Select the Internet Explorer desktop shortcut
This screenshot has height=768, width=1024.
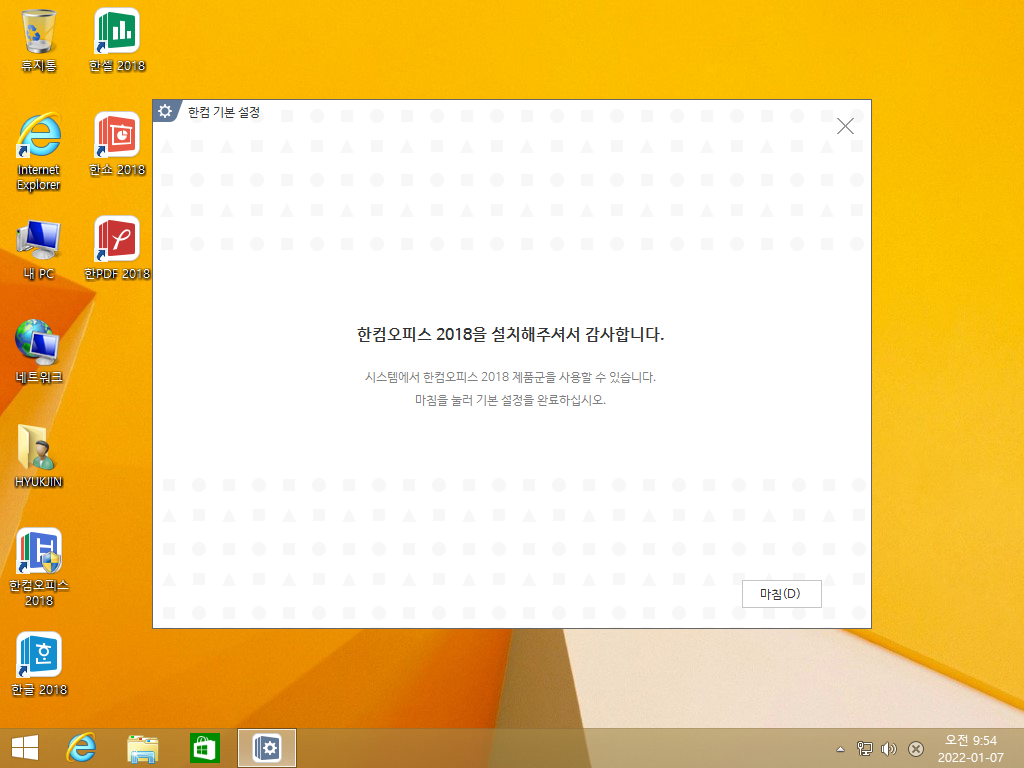point(39,152)
